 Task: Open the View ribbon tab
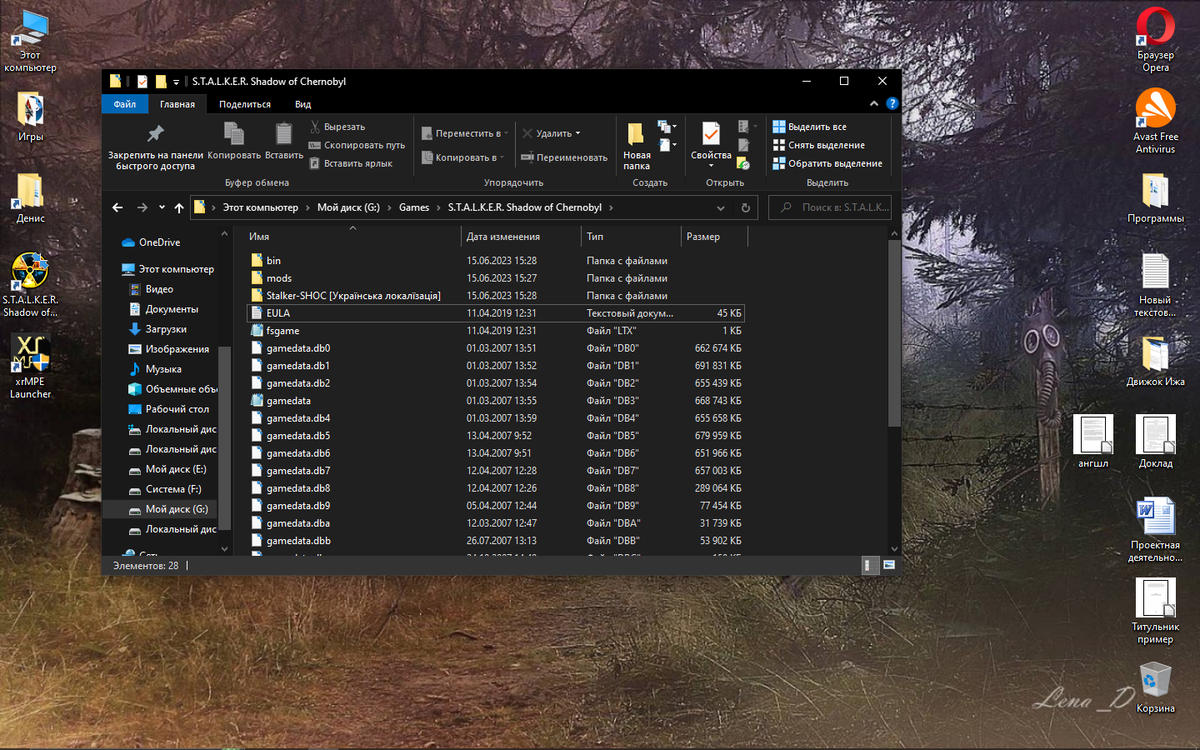(x=303, y=104)
